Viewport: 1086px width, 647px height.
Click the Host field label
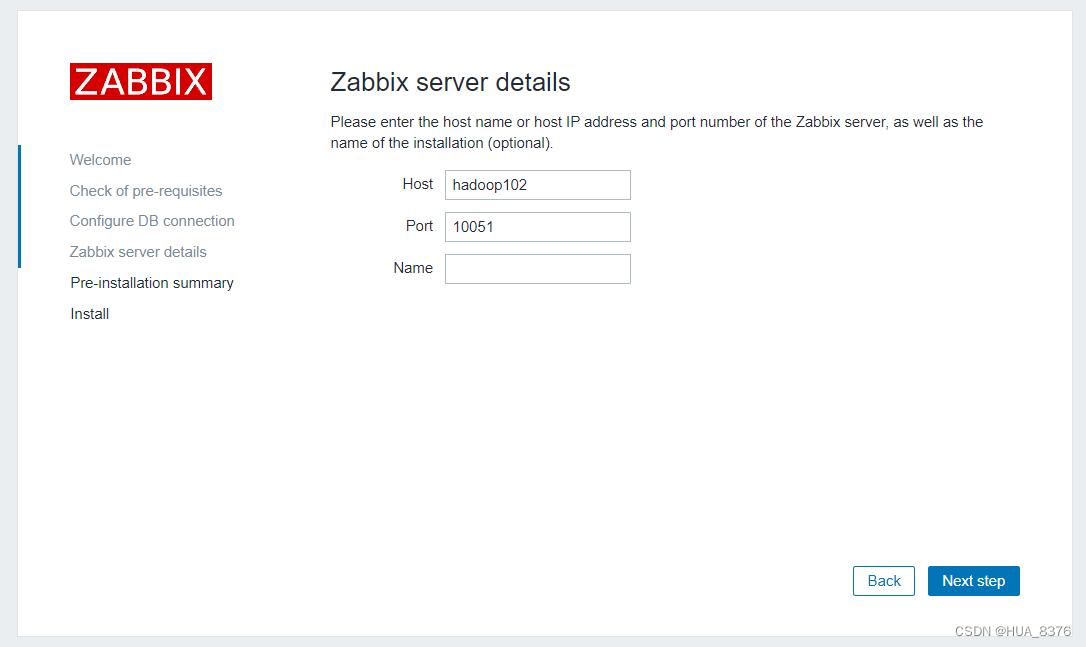(x=418, y=184)
